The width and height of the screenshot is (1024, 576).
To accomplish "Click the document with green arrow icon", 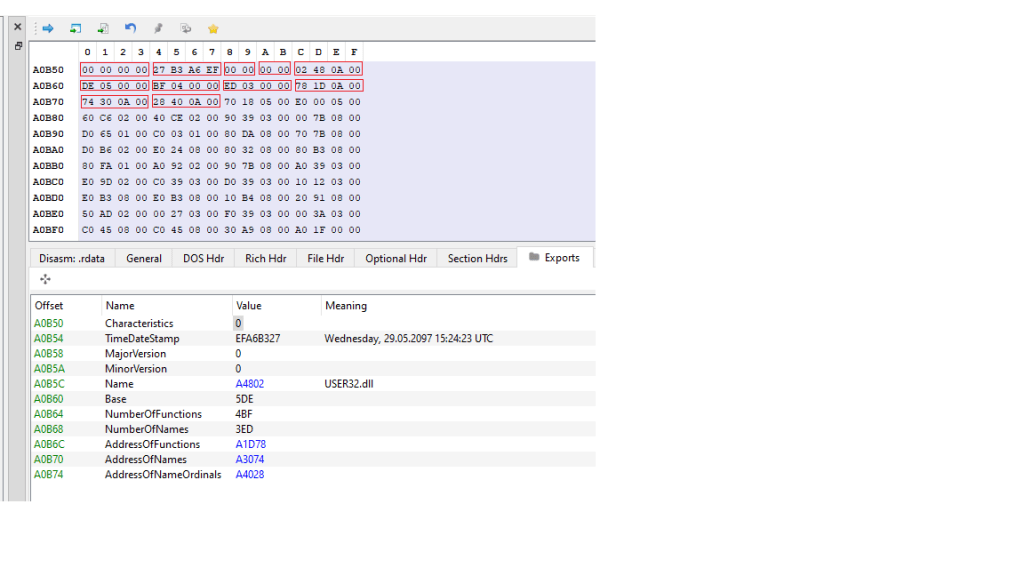I will click(103, 28).
